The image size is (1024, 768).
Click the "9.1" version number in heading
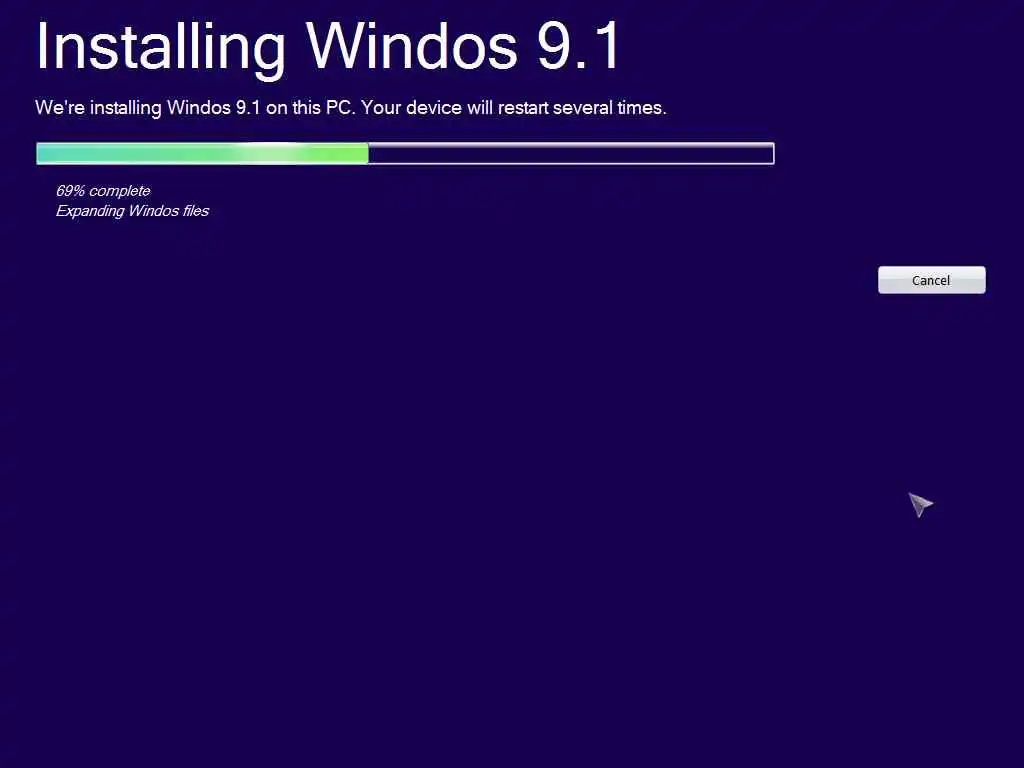click(579, 46)
